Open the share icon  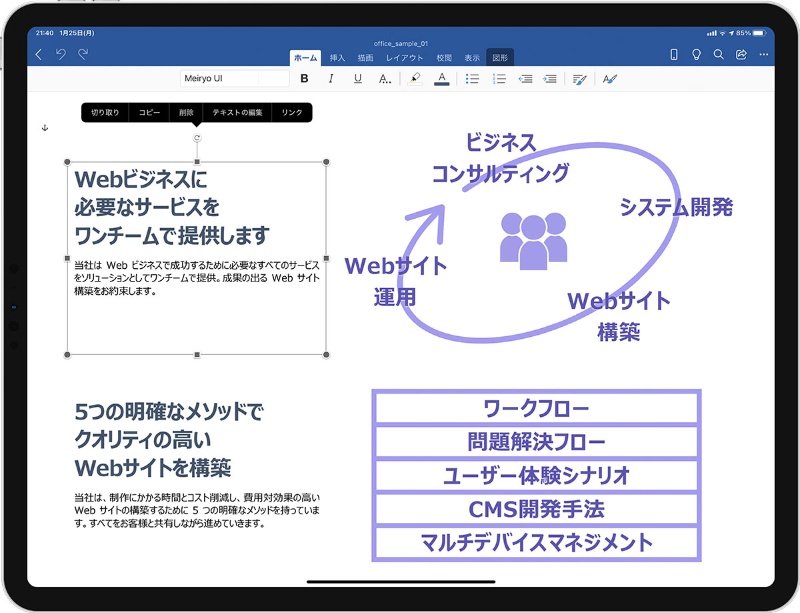click(741, 54)
